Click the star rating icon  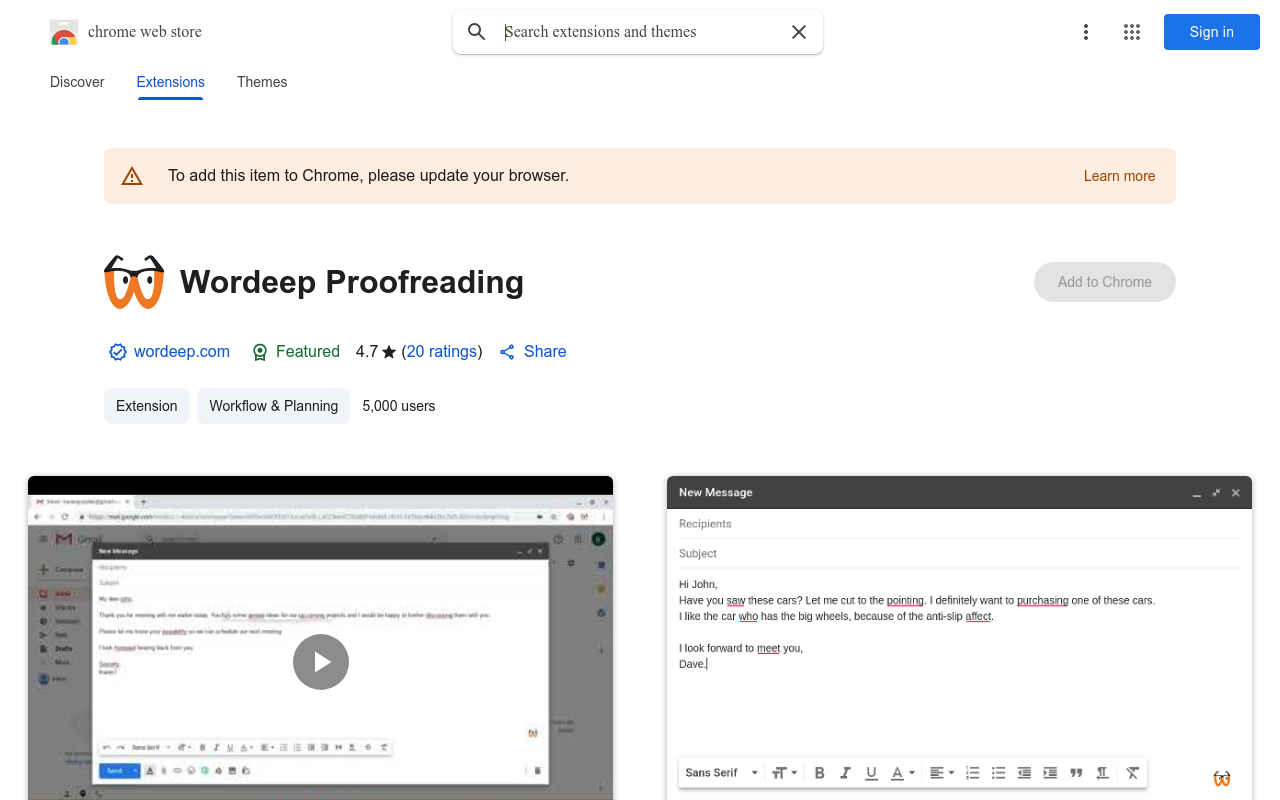point(389,352)
